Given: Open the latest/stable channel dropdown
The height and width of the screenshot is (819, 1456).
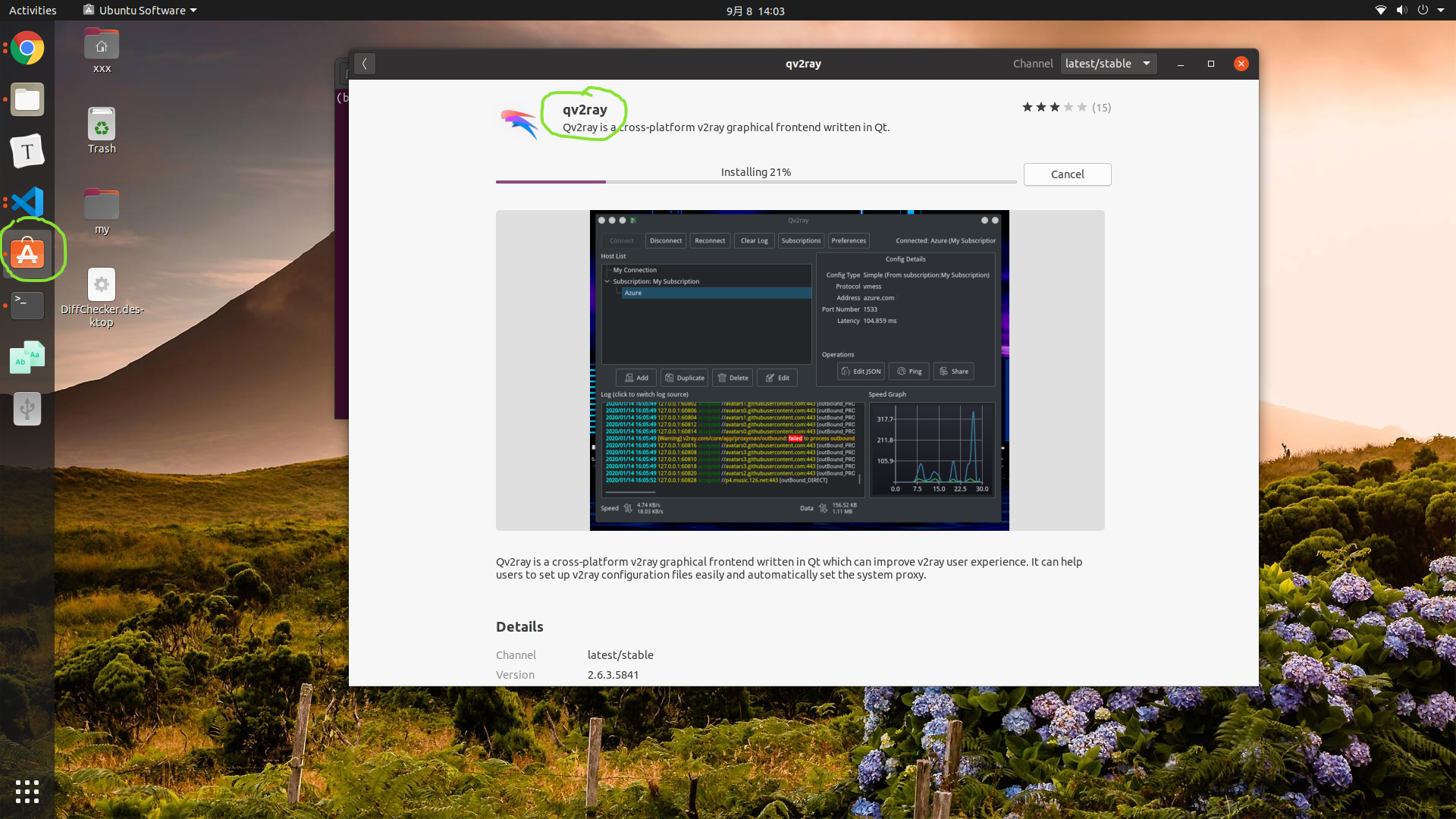Looking at the screenshot, I should (1108, 63).
